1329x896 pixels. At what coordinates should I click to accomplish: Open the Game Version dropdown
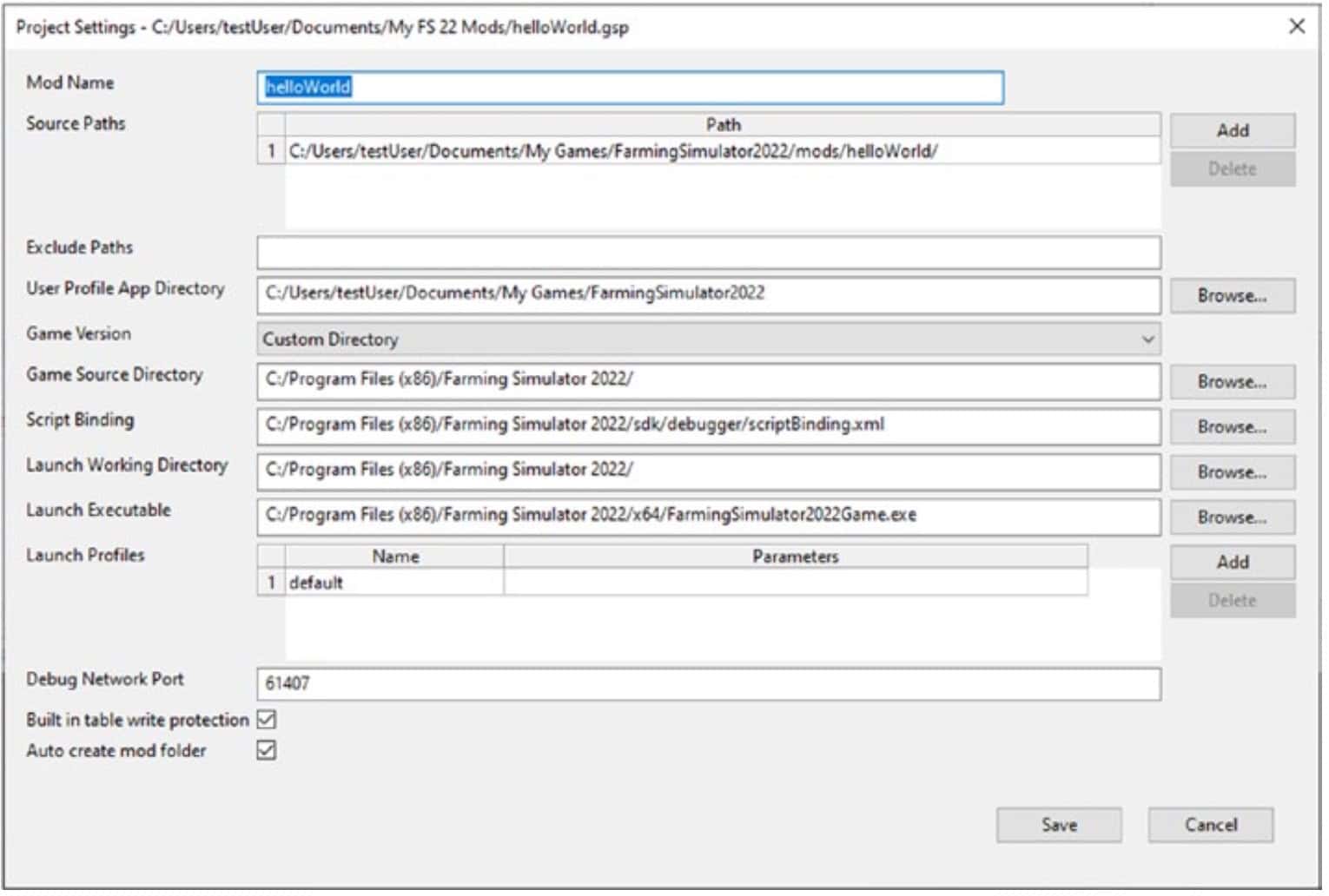coord(709,339)
